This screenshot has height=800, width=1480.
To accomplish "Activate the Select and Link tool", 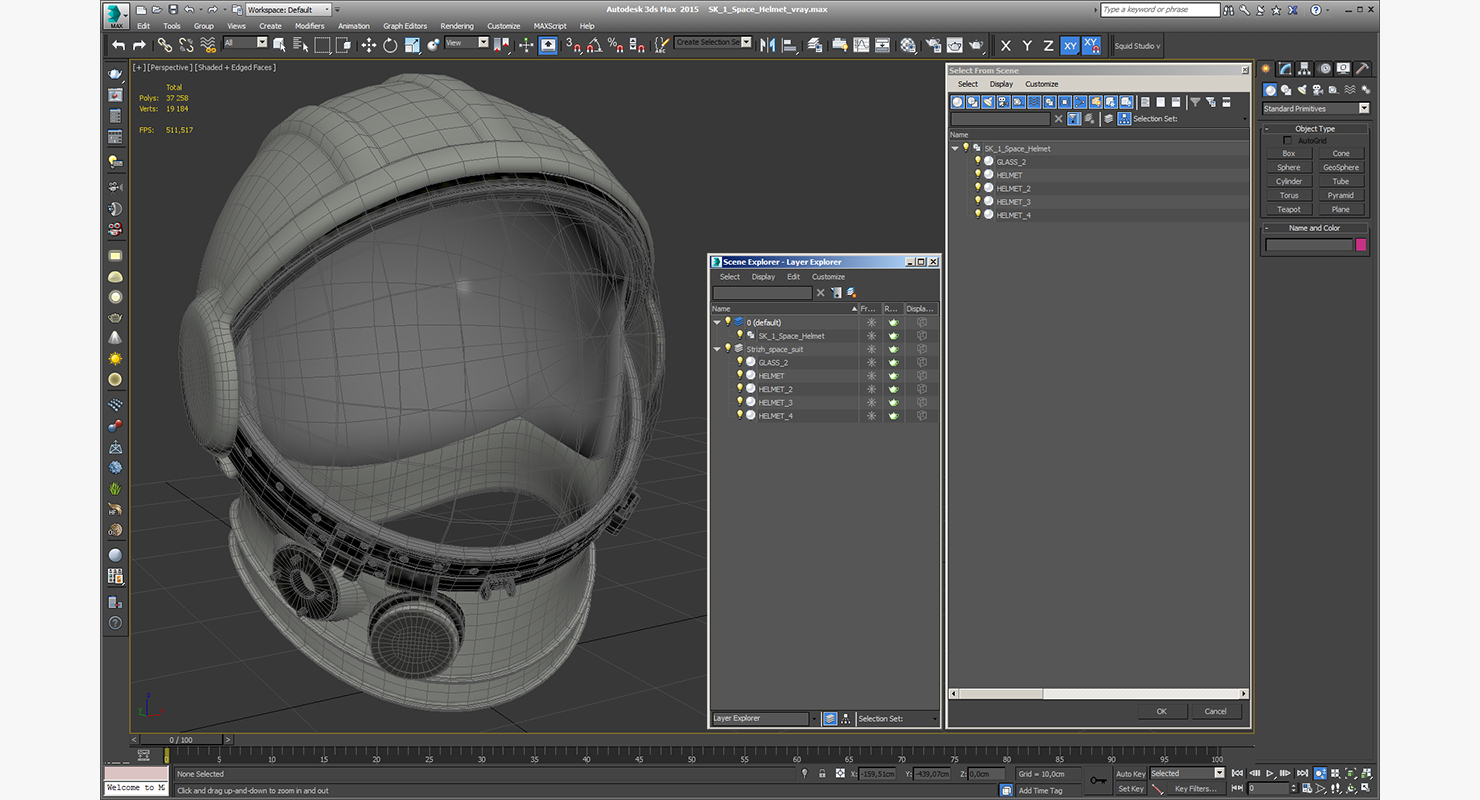I will point(164,45).
